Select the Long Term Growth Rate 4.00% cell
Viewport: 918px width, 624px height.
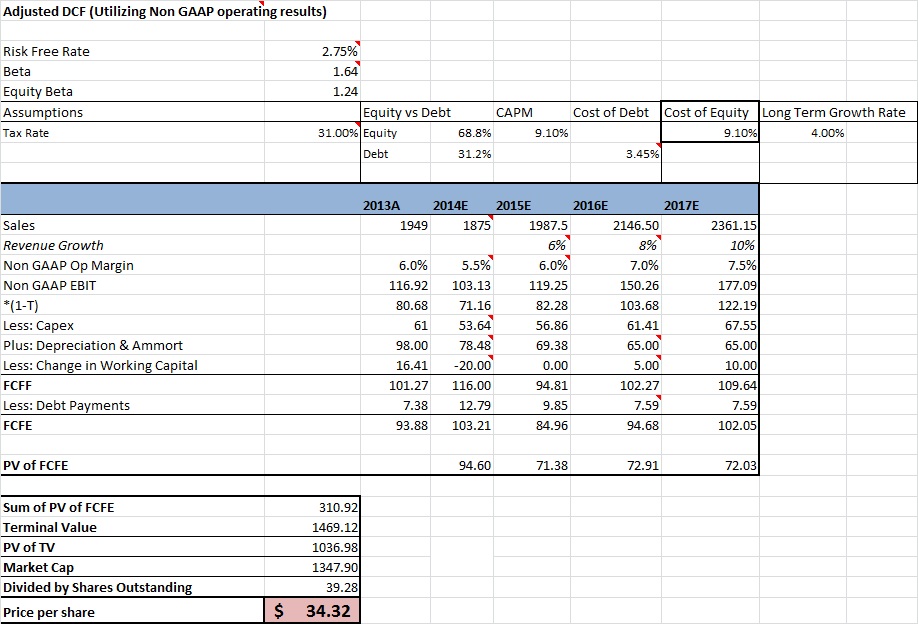point(803,133)
